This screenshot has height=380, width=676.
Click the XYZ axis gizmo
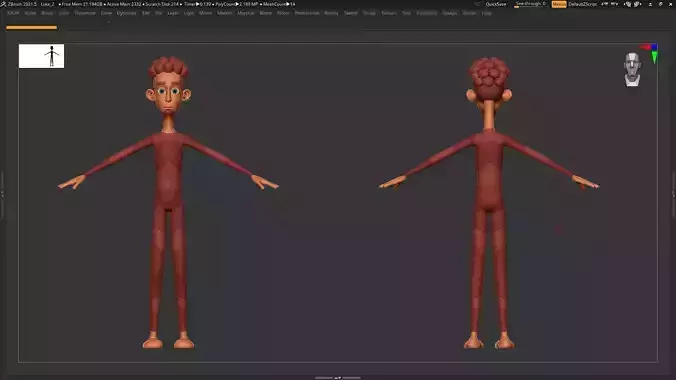[x=651, y=53]
